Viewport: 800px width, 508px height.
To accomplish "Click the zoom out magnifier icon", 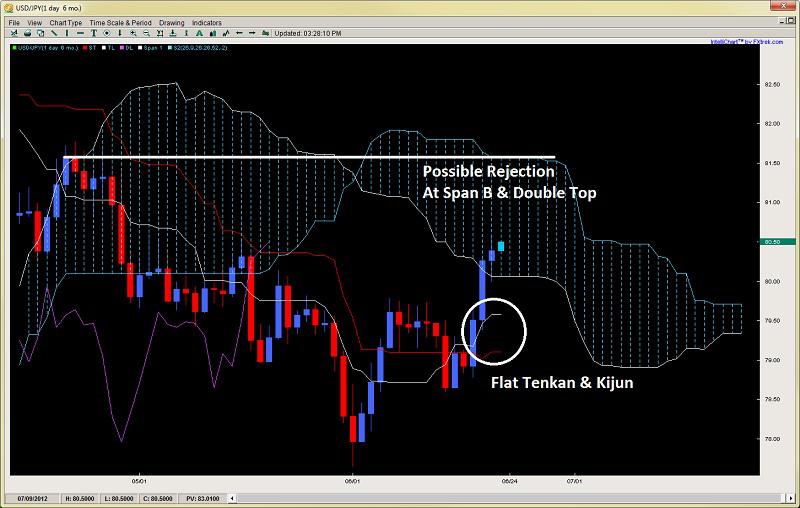I will 146,33.
